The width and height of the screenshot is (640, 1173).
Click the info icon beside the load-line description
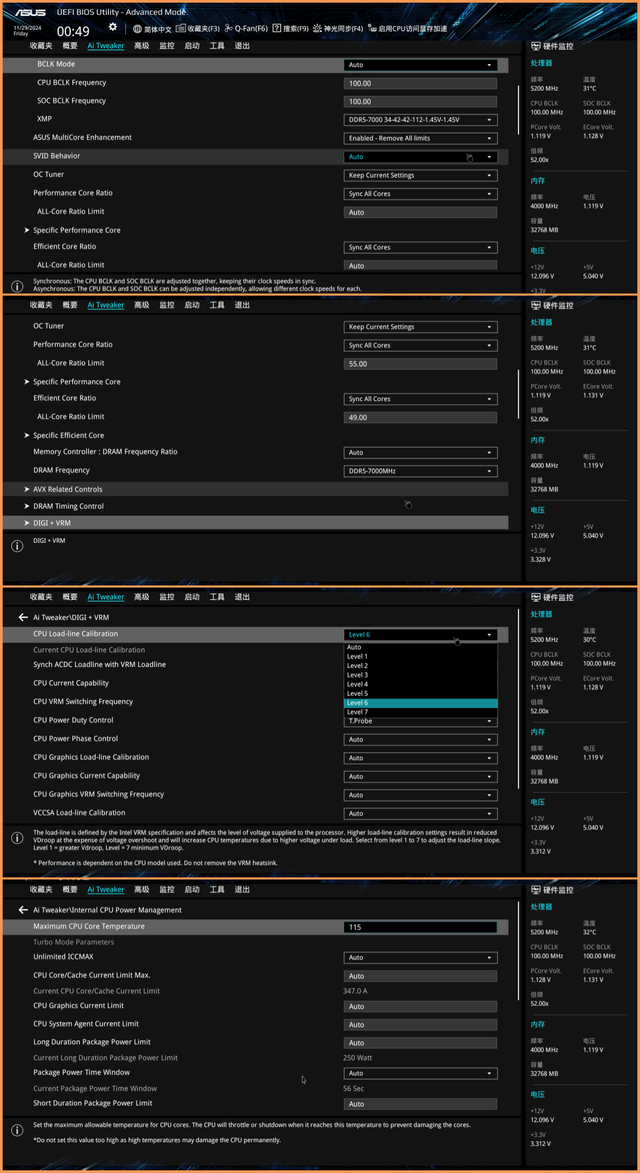16,838
